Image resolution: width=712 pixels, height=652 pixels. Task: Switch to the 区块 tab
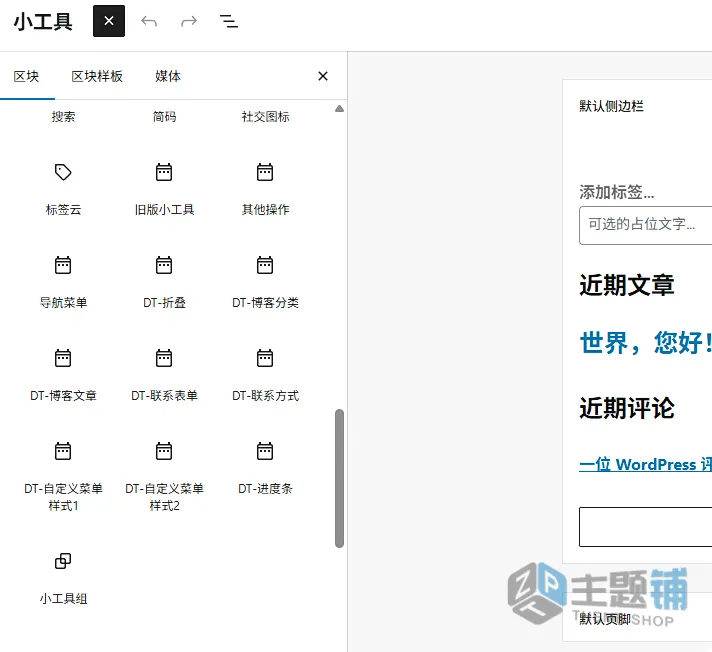[26, 76]
